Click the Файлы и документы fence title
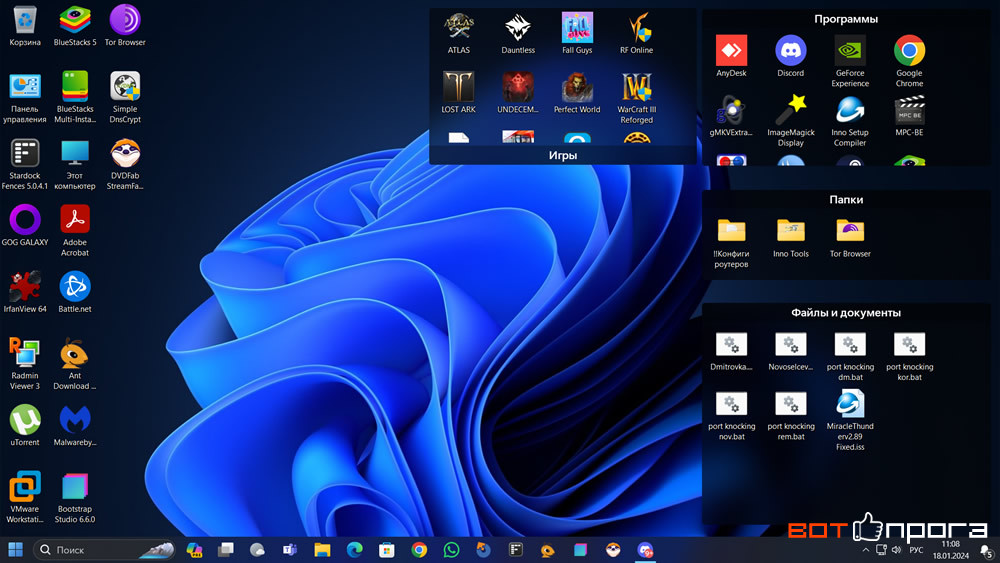This screenshot has width=1000, height=563. [846, 312]
